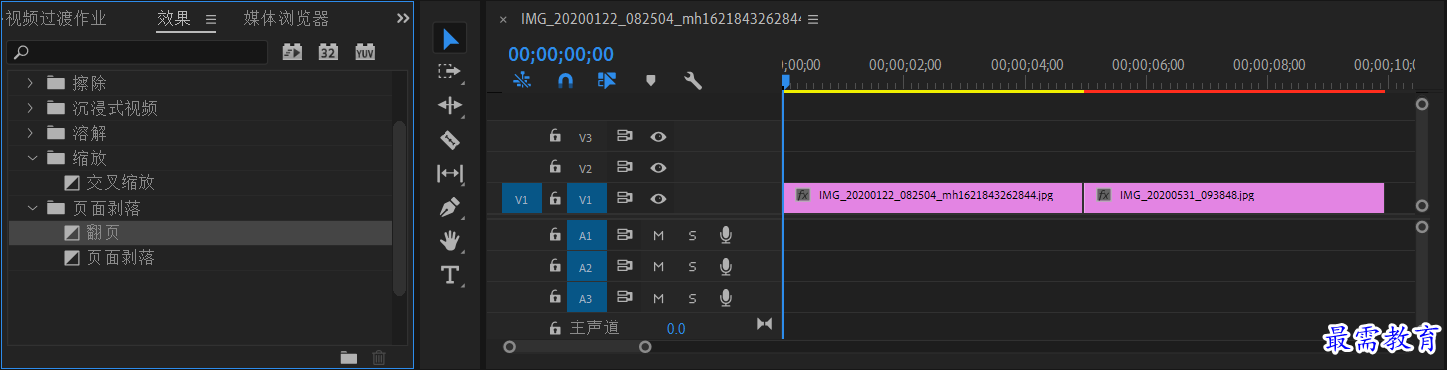Open panel overflow double-arrow menu
Viewport: 1447px width, 370px height.
403,18
